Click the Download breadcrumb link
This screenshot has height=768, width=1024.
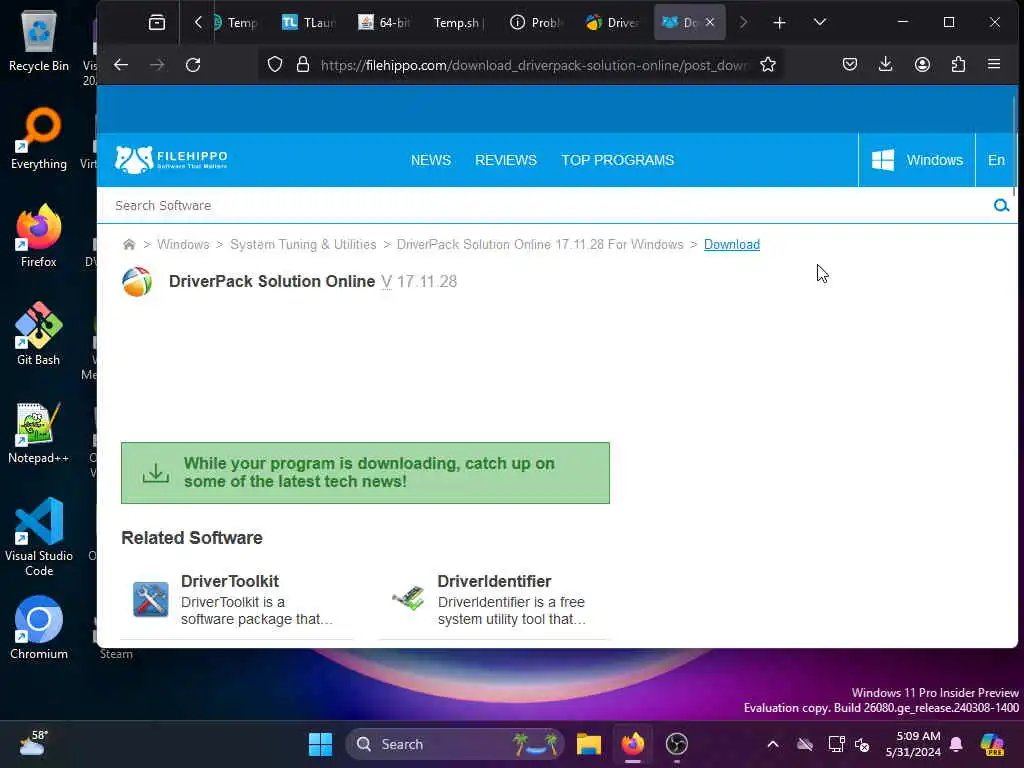coord(731,244)
